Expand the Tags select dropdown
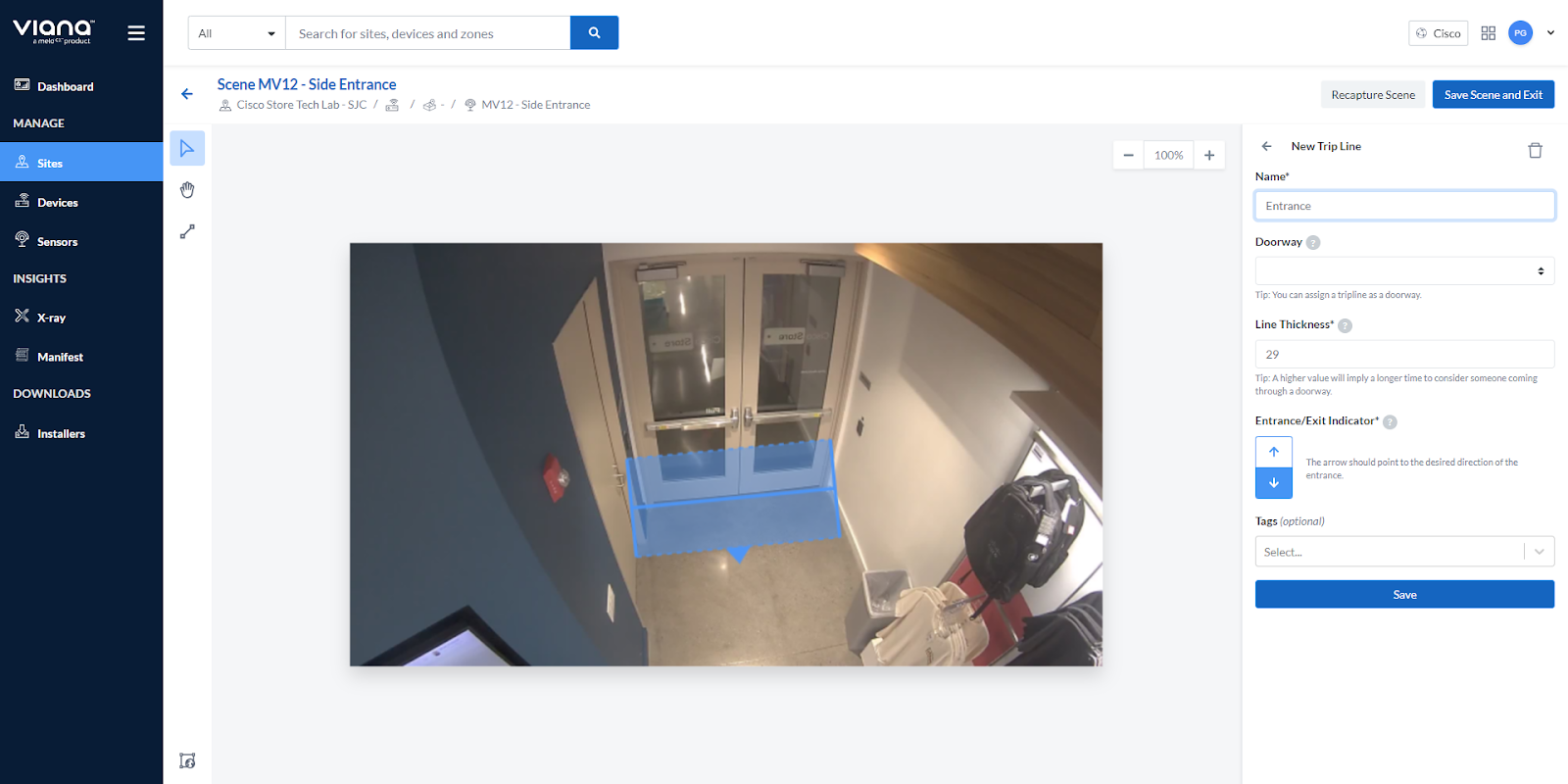 coord(1539,552)
